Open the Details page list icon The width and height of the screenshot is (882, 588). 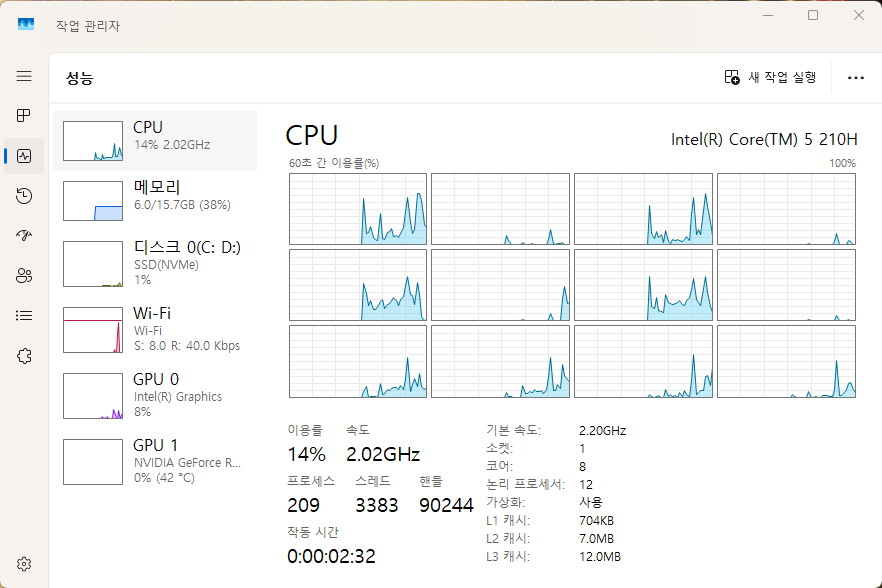(24, 316)
